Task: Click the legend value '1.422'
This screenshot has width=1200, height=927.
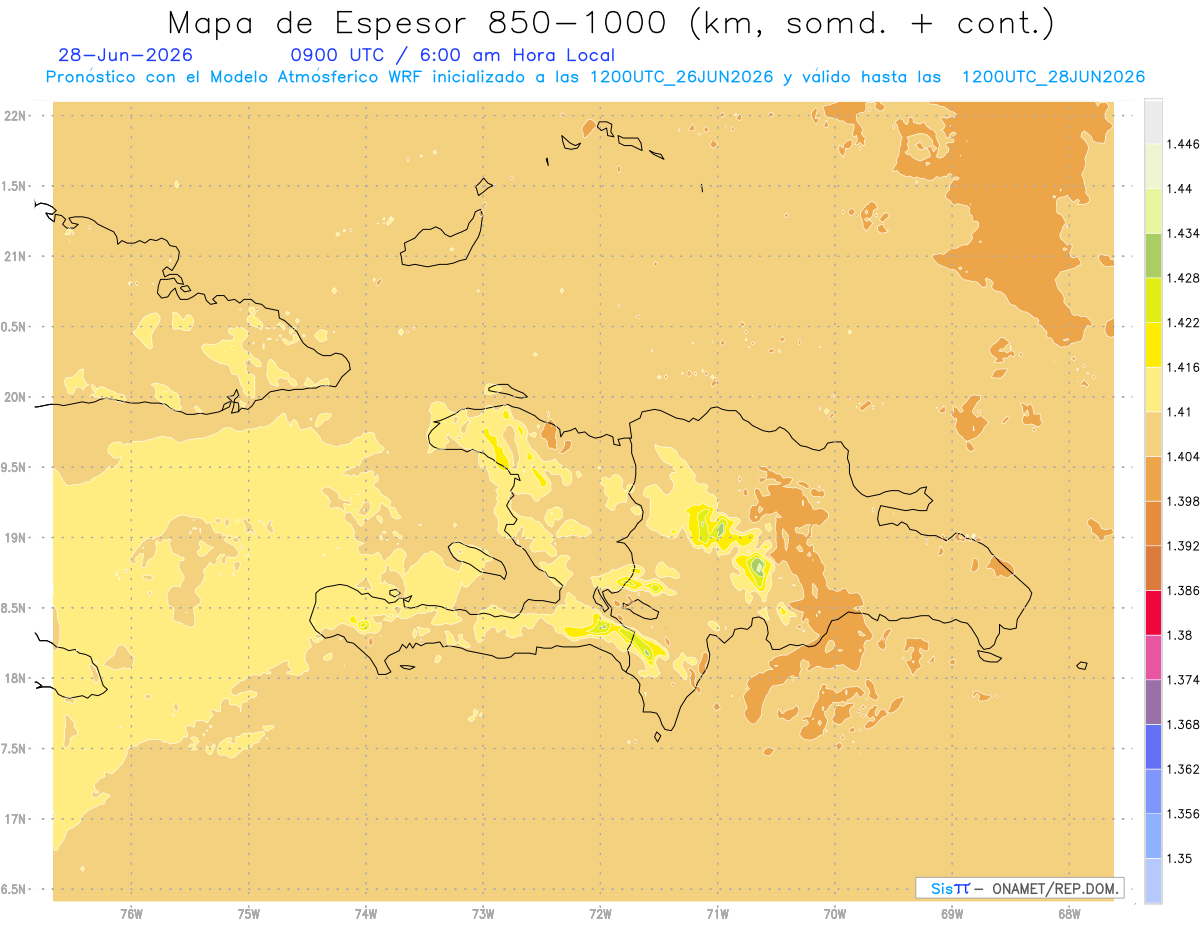Action: click(1182, 323)
